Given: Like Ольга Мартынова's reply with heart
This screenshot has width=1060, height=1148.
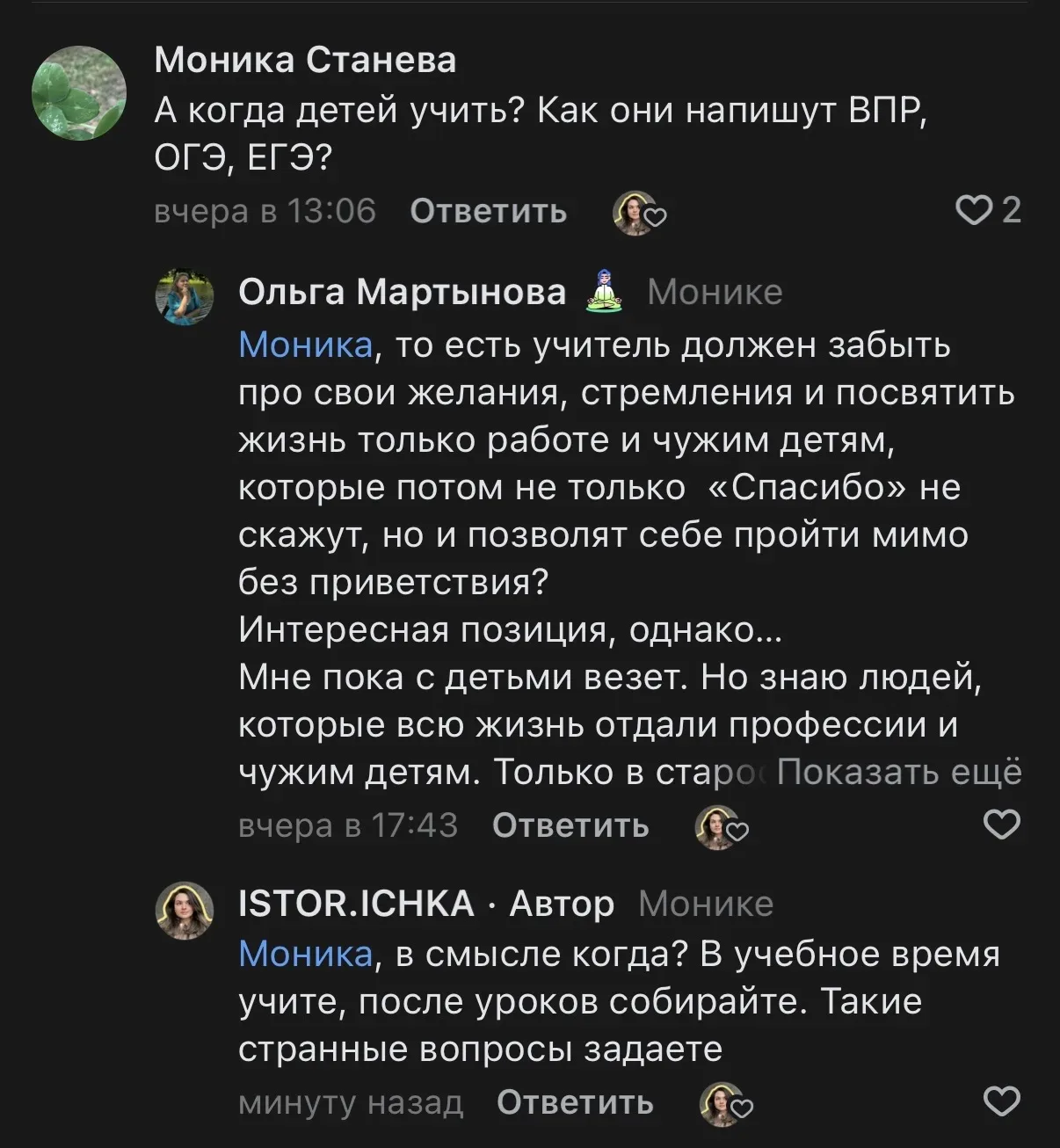Looking at the screenshot, I should (1001, 825).
